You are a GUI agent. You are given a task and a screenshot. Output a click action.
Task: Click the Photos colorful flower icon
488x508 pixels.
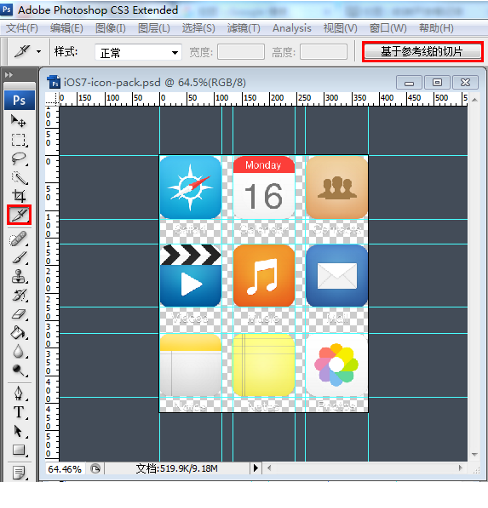[337, 365]
